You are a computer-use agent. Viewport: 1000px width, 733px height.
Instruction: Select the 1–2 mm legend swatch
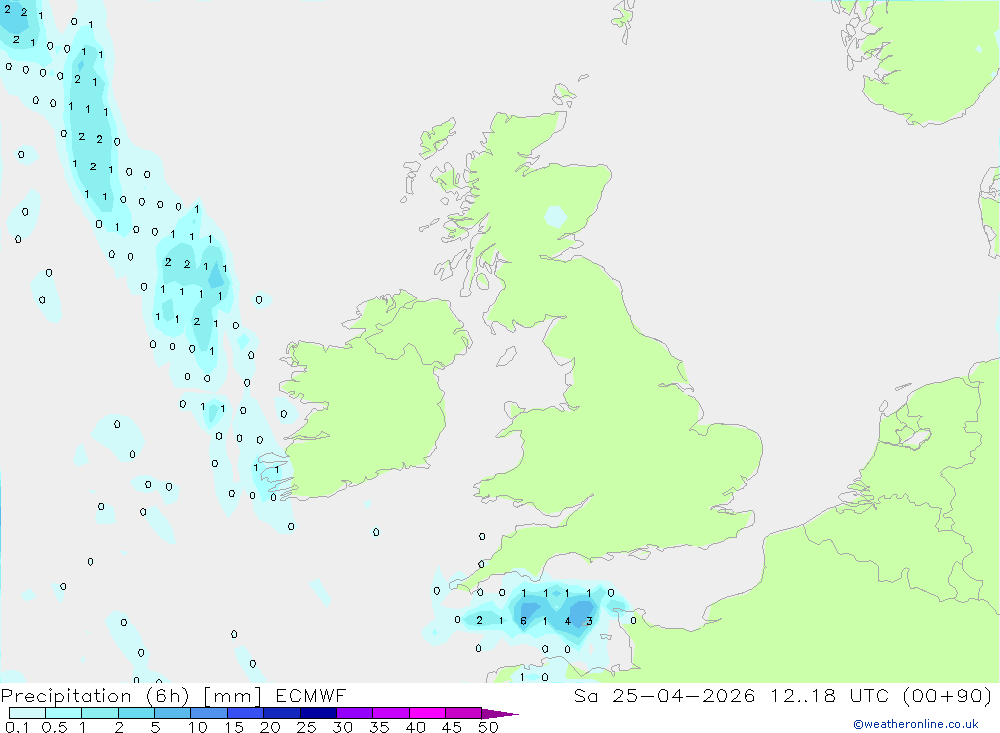(x=100, y=713)
